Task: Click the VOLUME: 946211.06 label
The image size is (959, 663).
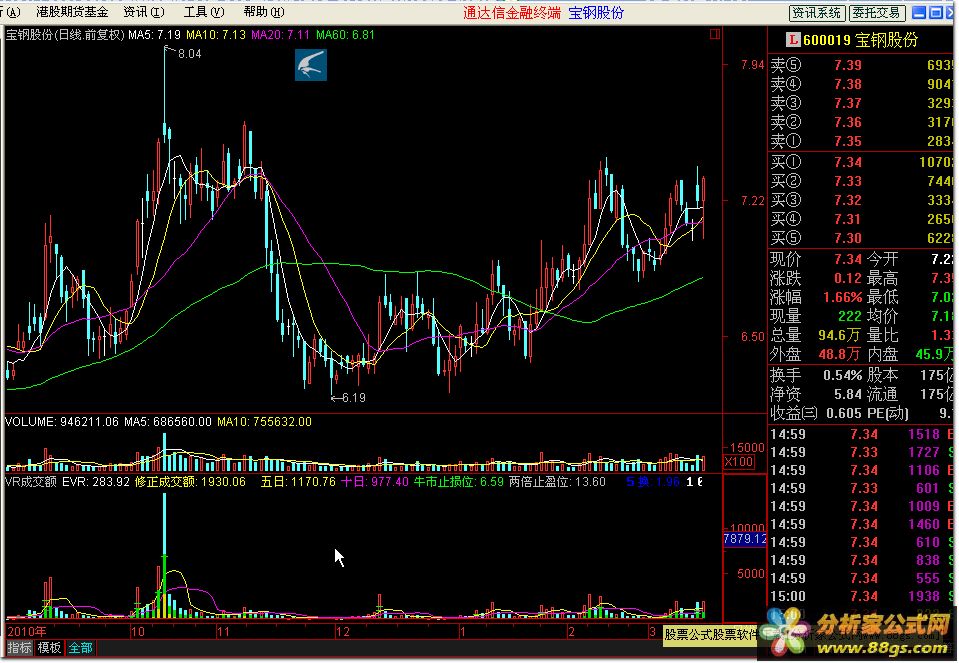Action: 62,422
